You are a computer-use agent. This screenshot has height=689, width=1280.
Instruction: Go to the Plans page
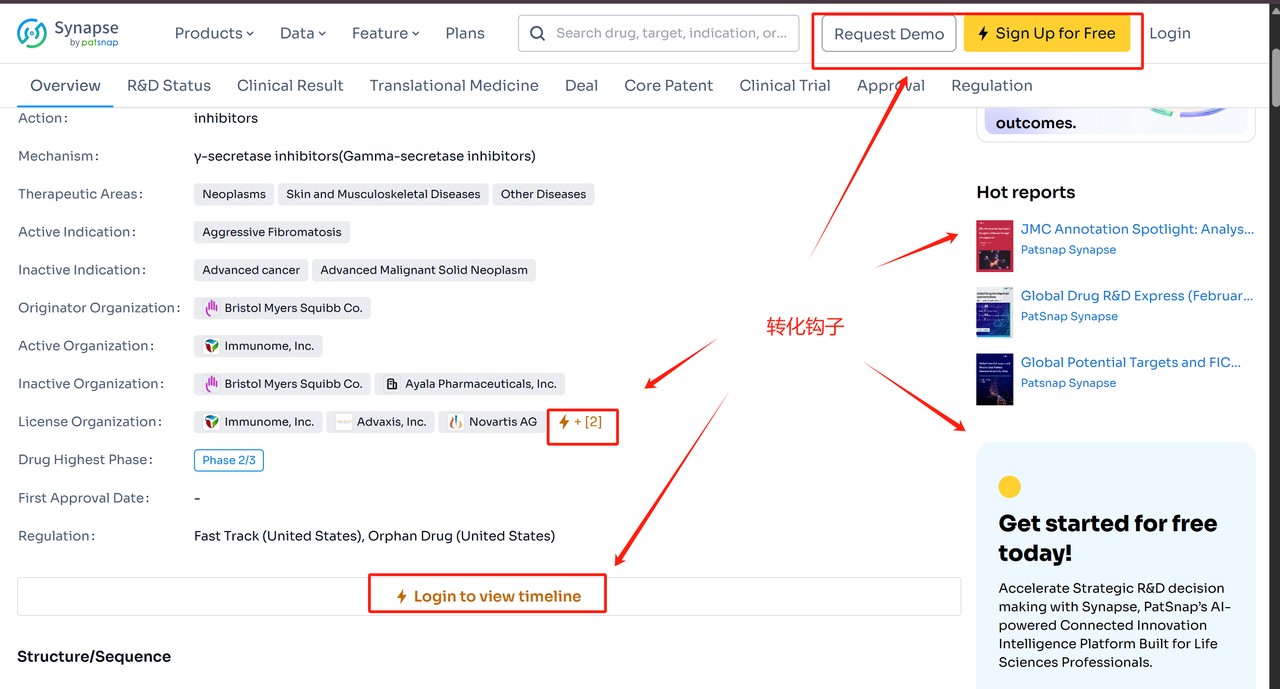(x=465, y=33)
